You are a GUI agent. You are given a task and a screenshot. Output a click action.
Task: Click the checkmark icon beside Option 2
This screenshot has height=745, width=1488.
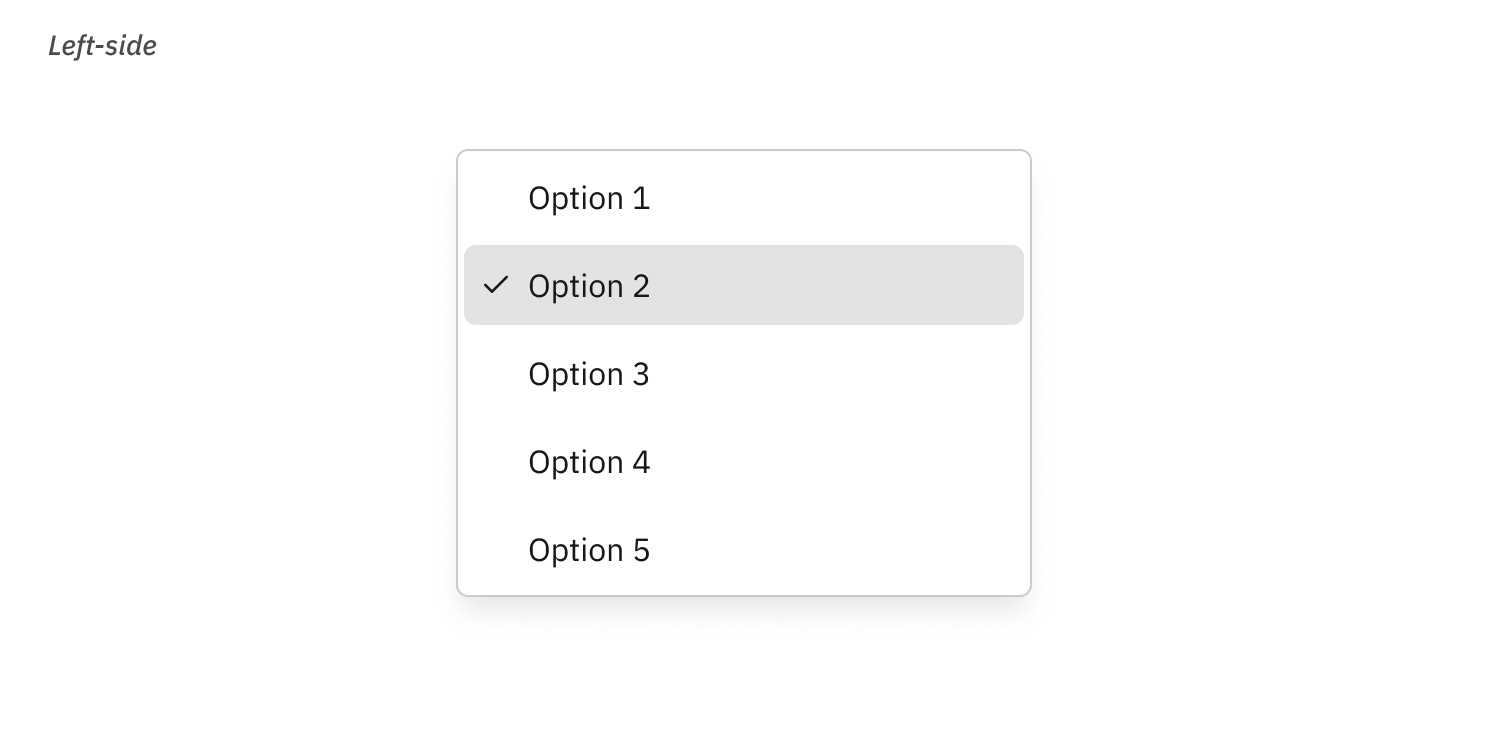coord(496,286)
